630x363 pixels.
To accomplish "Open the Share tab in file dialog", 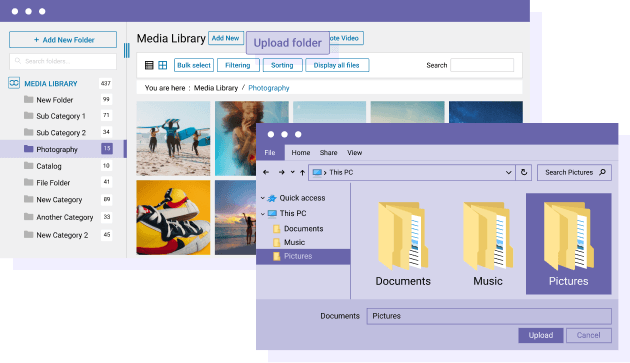I will 328,153.
